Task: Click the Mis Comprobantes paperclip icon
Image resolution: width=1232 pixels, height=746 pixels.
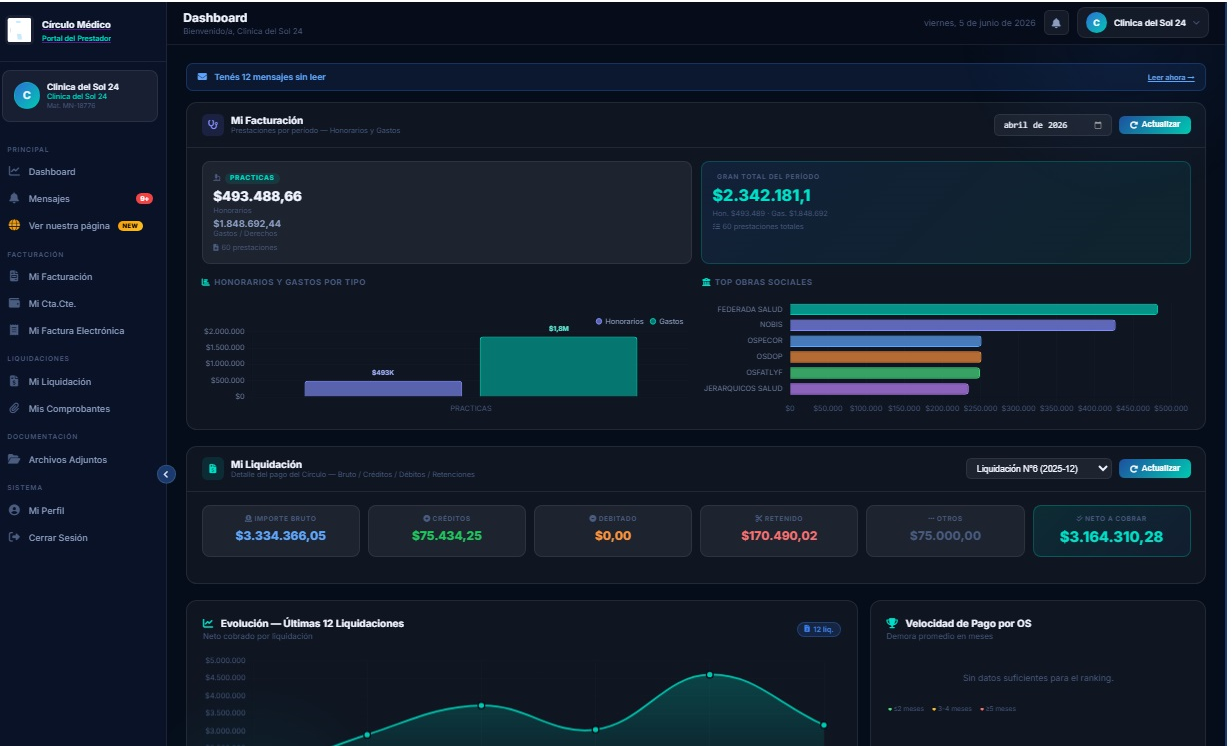Action: (14, 408)
